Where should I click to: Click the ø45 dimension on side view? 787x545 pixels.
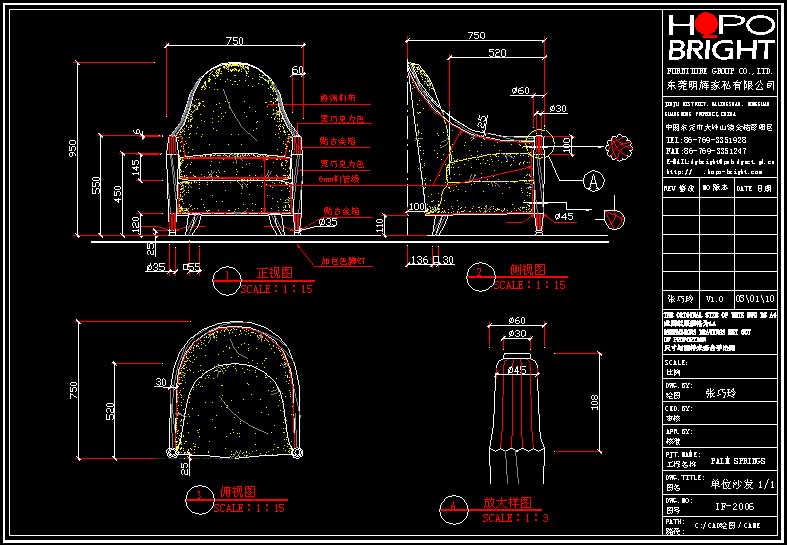(564, 216)
